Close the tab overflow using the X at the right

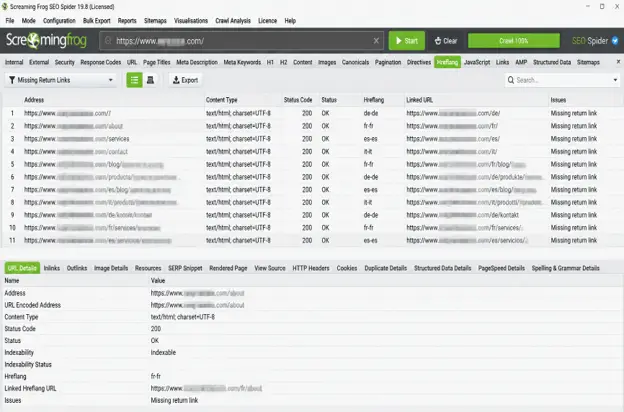pyautogui.click(x=618, y=62)
